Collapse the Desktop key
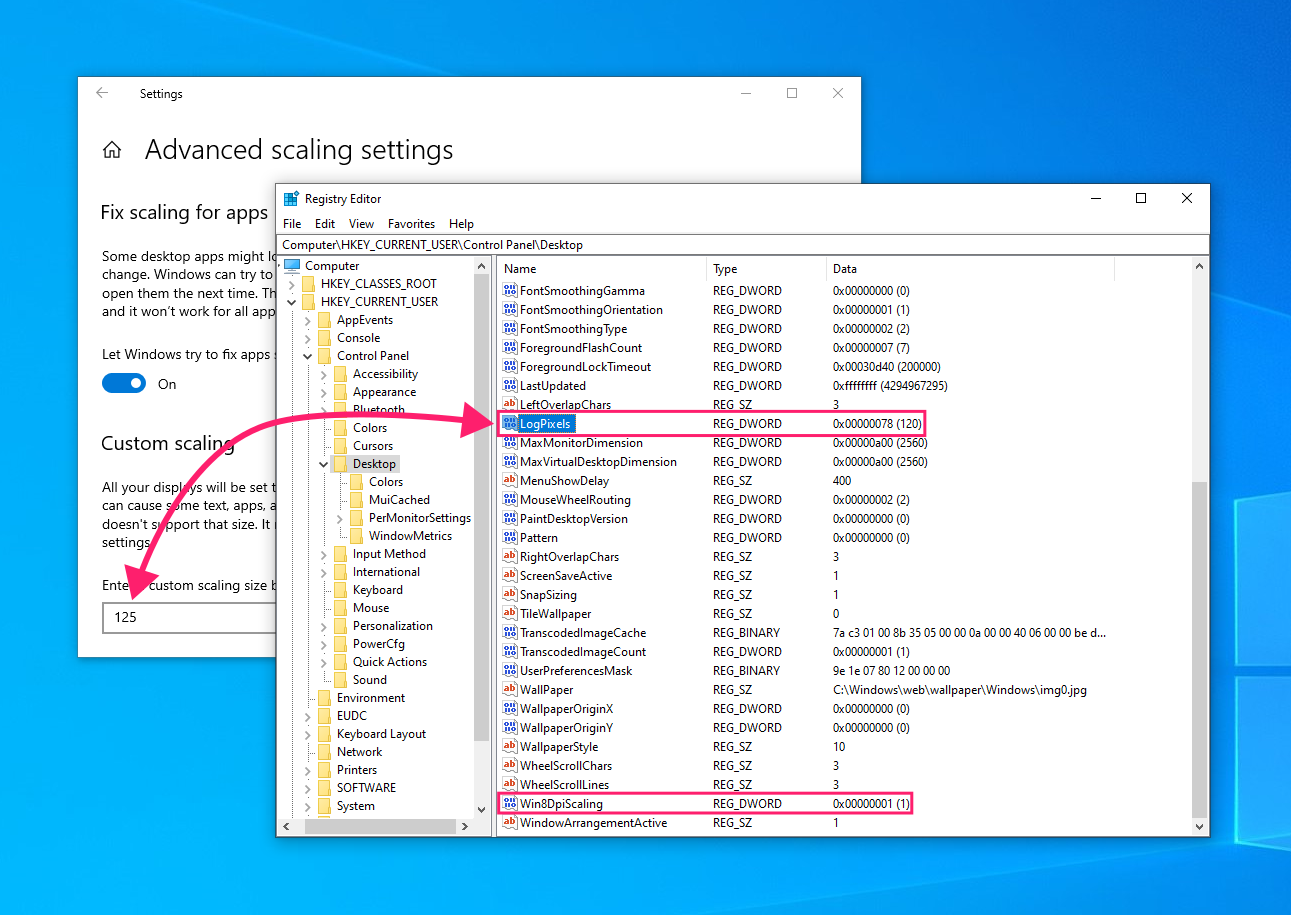This screenshot has width=1291, height=915. click(323, 464)
